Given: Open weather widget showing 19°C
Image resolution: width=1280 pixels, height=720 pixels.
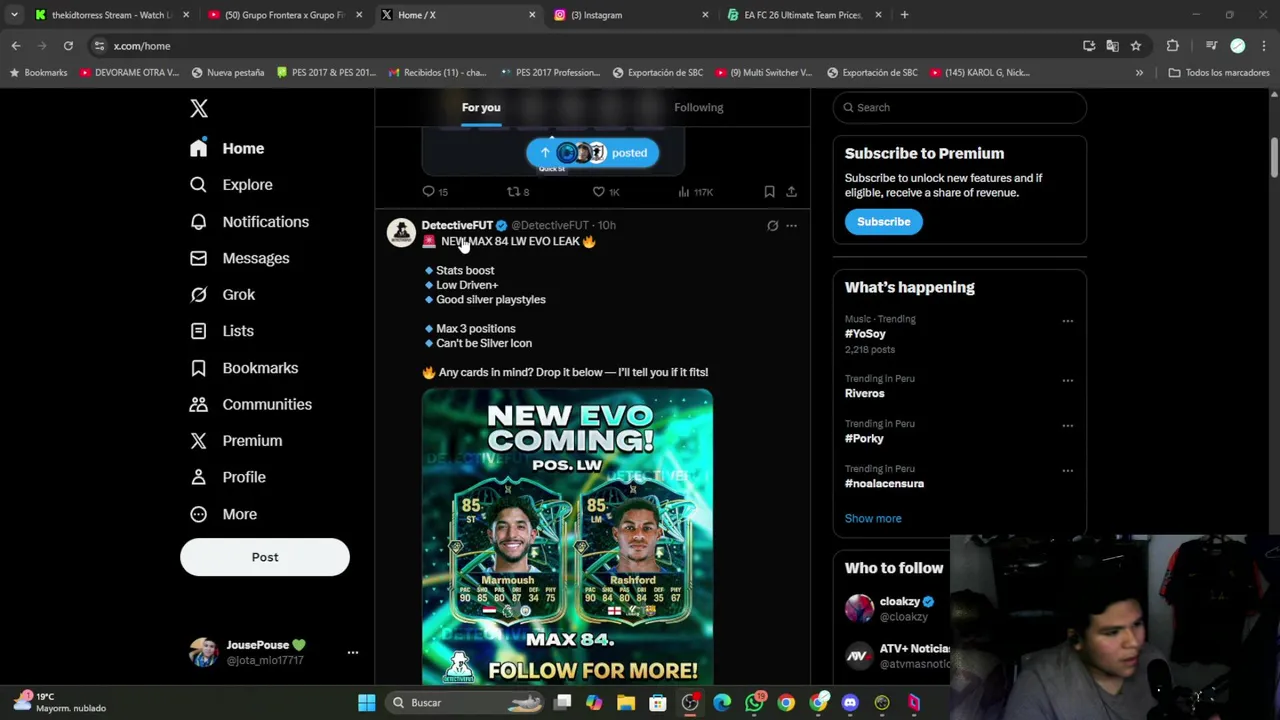Looking at the screenshot, I should (x=58, y=702).
